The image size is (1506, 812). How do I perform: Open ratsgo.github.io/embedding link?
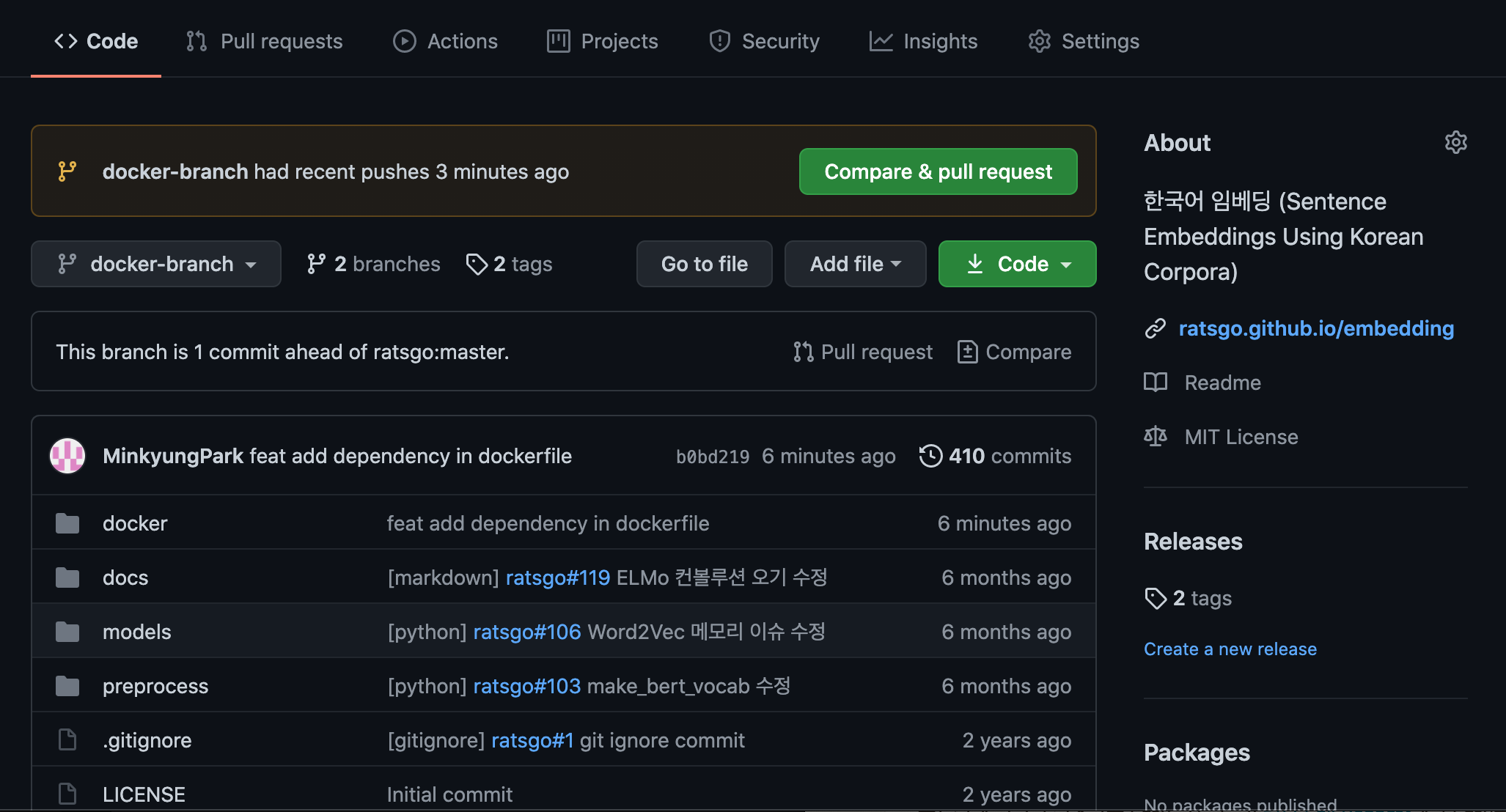point(1315,328)
